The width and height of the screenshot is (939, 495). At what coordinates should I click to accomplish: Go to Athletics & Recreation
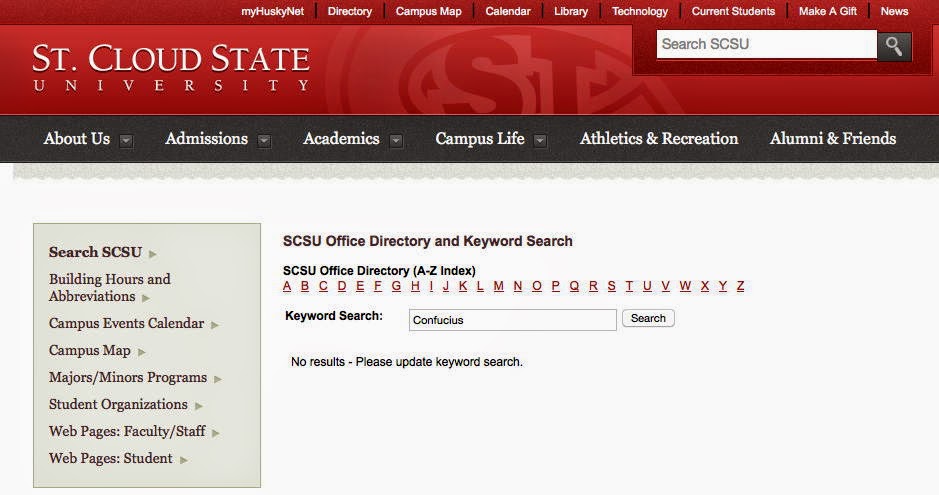tap(659, 138)
